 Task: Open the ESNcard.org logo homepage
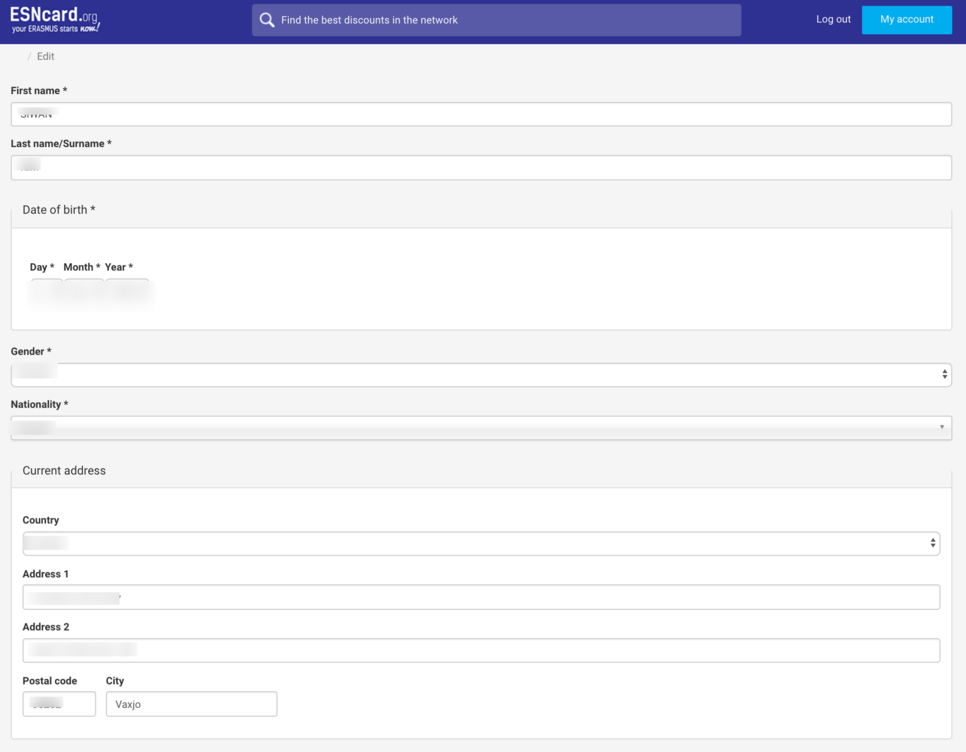coord(55,20)
